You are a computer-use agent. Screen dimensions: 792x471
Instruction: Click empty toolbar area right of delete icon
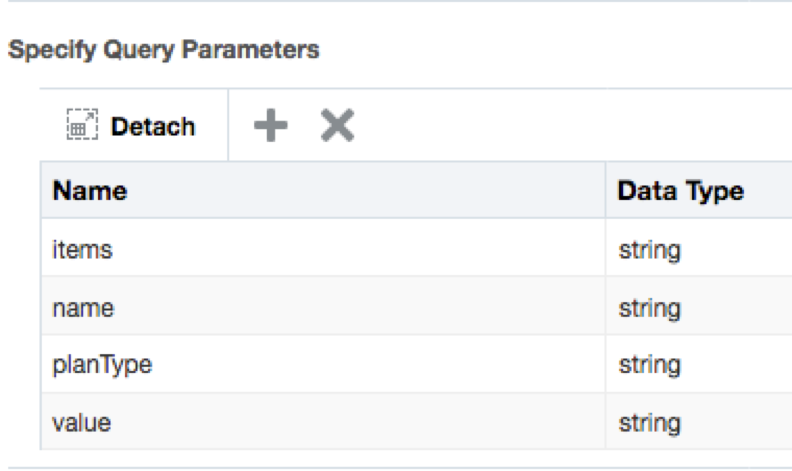tap(560, 126)
